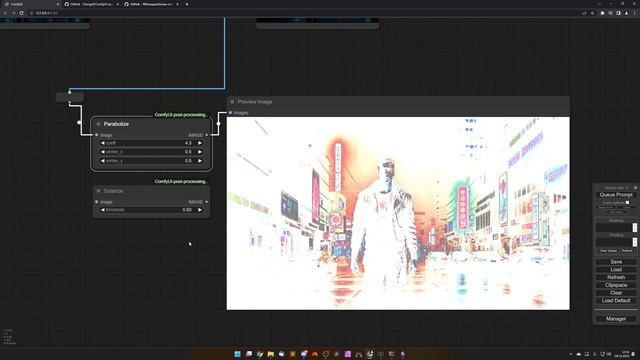Increase vertex_x using its right arrow
This screenshot has height=360, width=640.
coord(200,152)
